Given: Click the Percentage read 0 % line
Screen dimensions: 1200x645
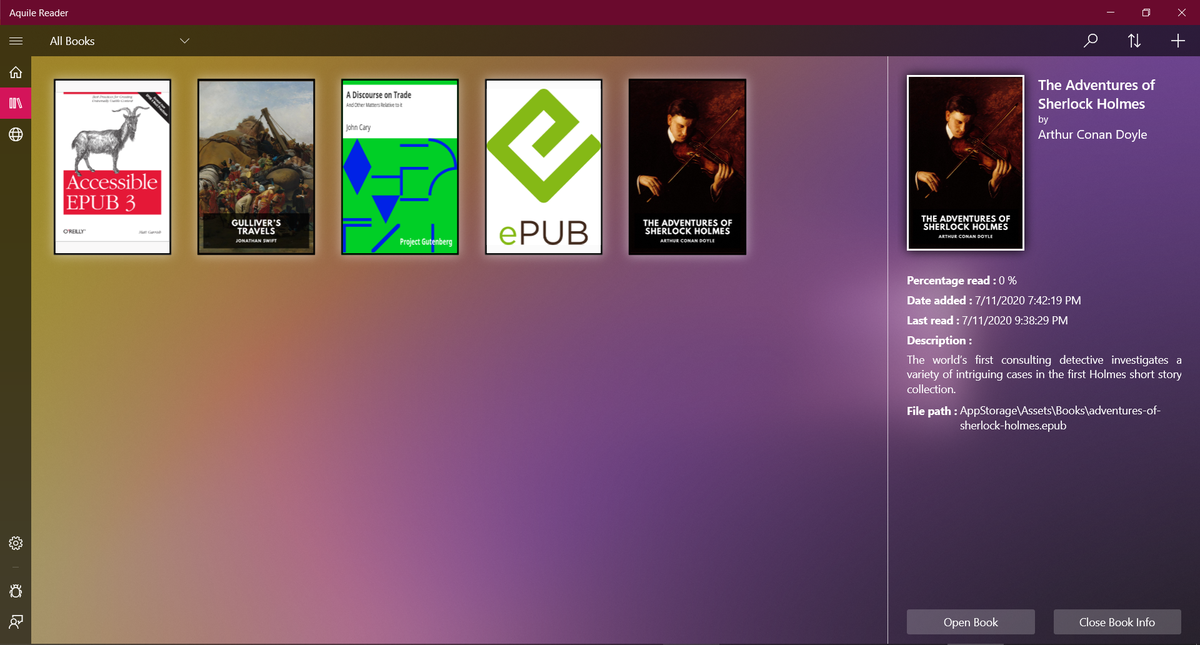Looking at the screenshot, I should click(x=962, y=281).
